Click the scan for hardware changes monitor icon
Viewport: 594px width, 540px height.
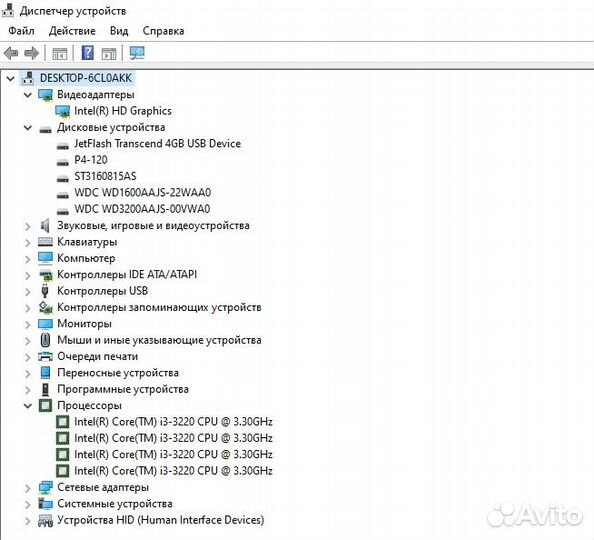click(137, 53)
